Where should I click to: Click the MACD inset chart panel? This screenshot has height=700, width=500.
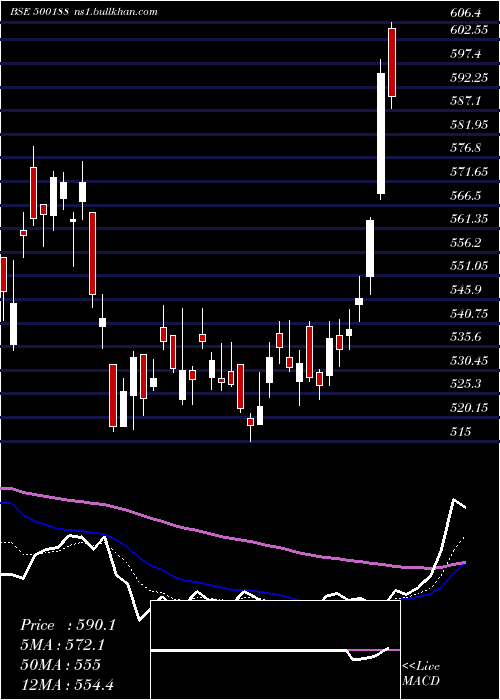(275, 650)
